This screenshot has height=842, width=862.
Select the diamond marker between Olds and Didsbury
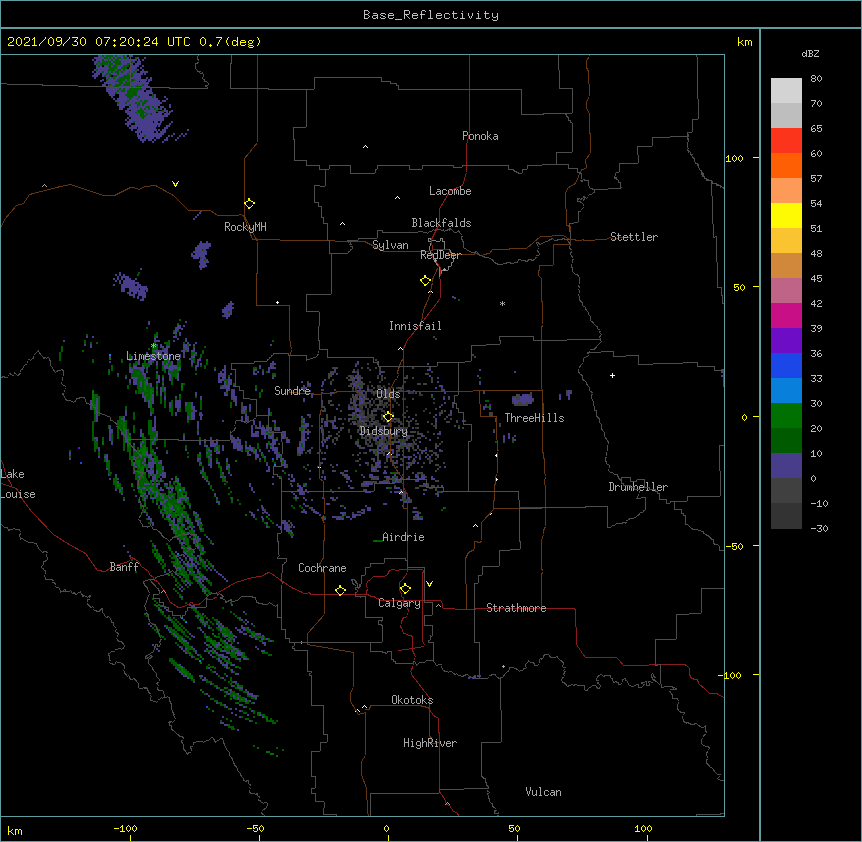388,416
